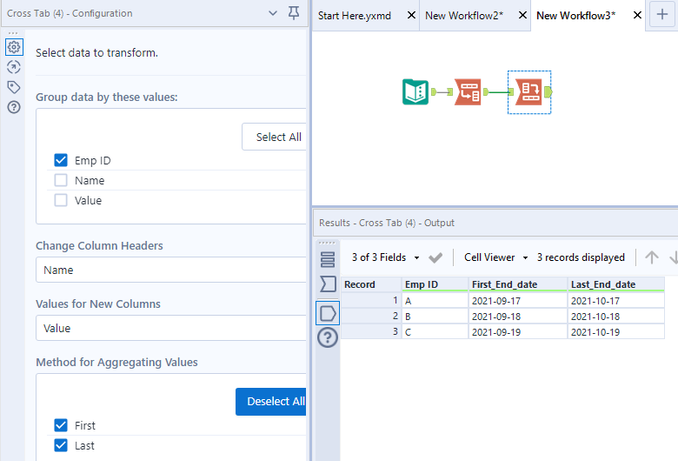Click the 3 records displayed label
This screenshot has width=678, height=461.
(581, 258)
